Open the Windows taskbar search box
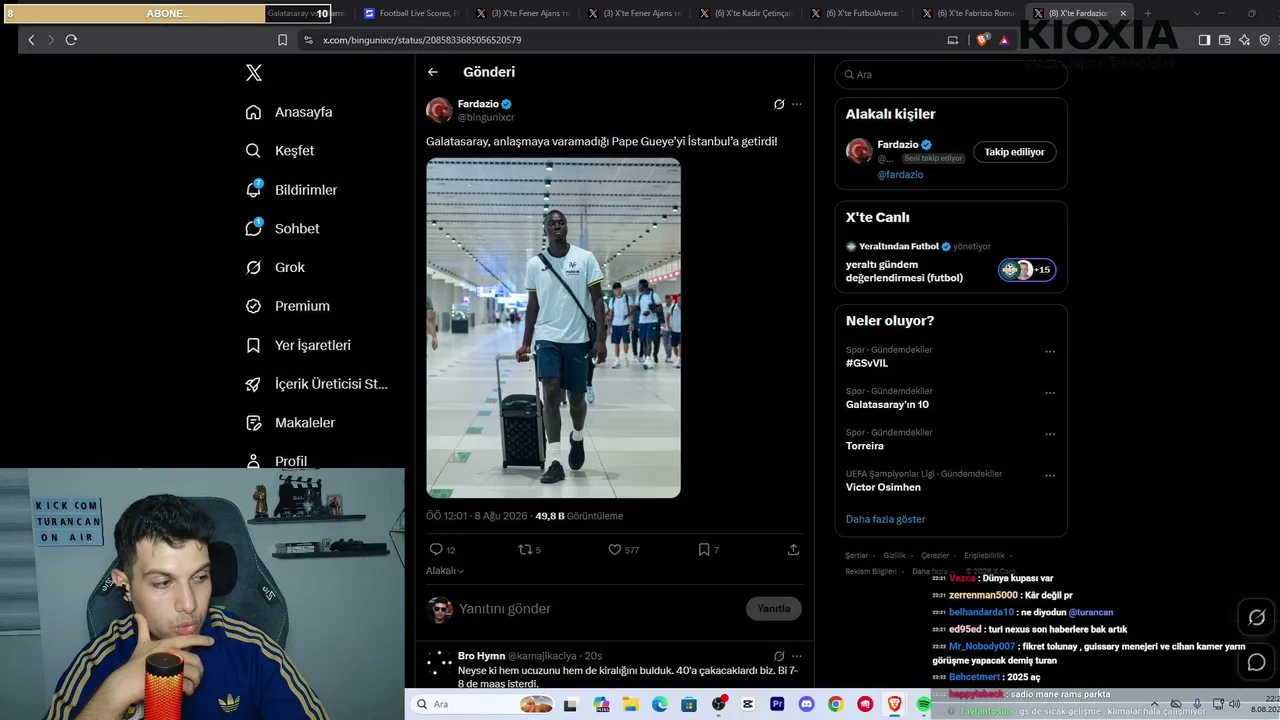1280x720 pixels. 483,704
